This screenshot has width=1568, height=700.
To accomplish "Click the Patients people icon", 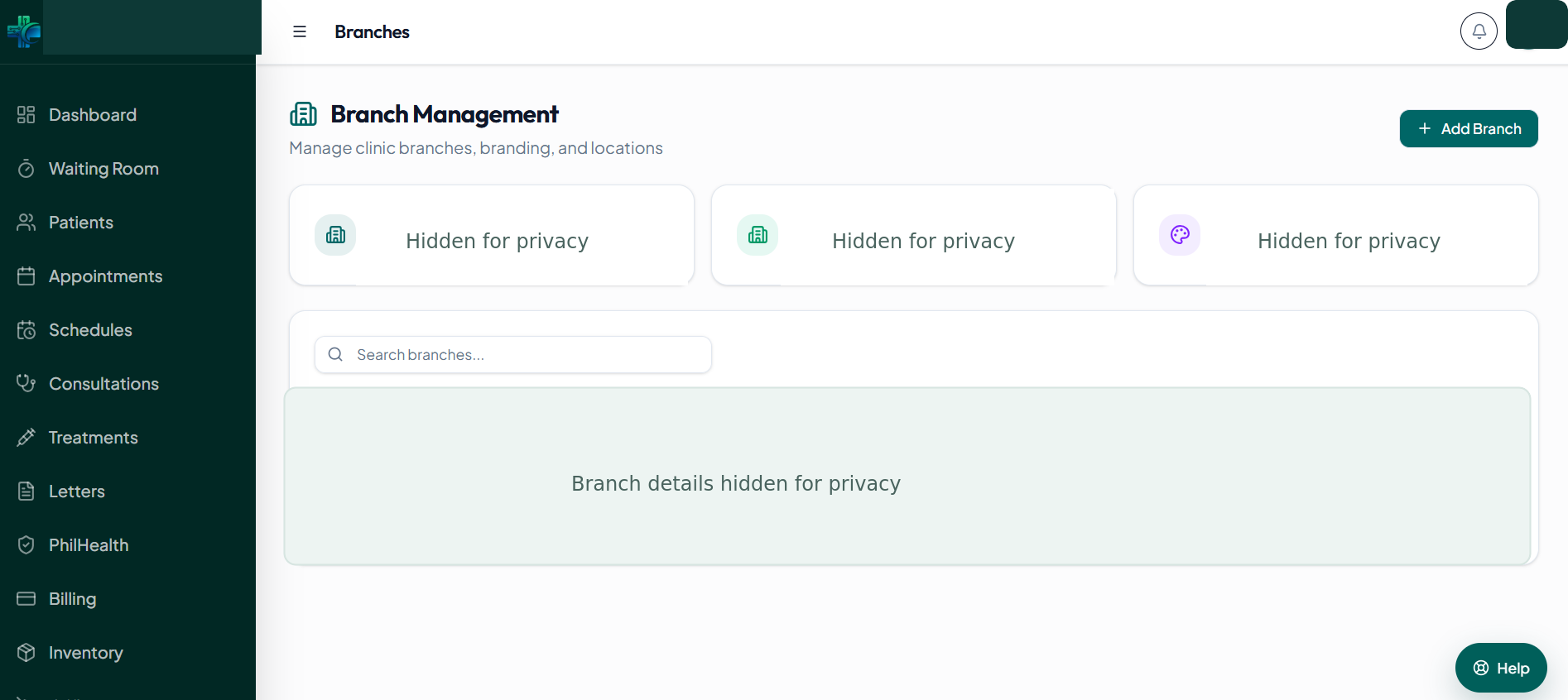I will pyautogui.click(x=26, y=223).
